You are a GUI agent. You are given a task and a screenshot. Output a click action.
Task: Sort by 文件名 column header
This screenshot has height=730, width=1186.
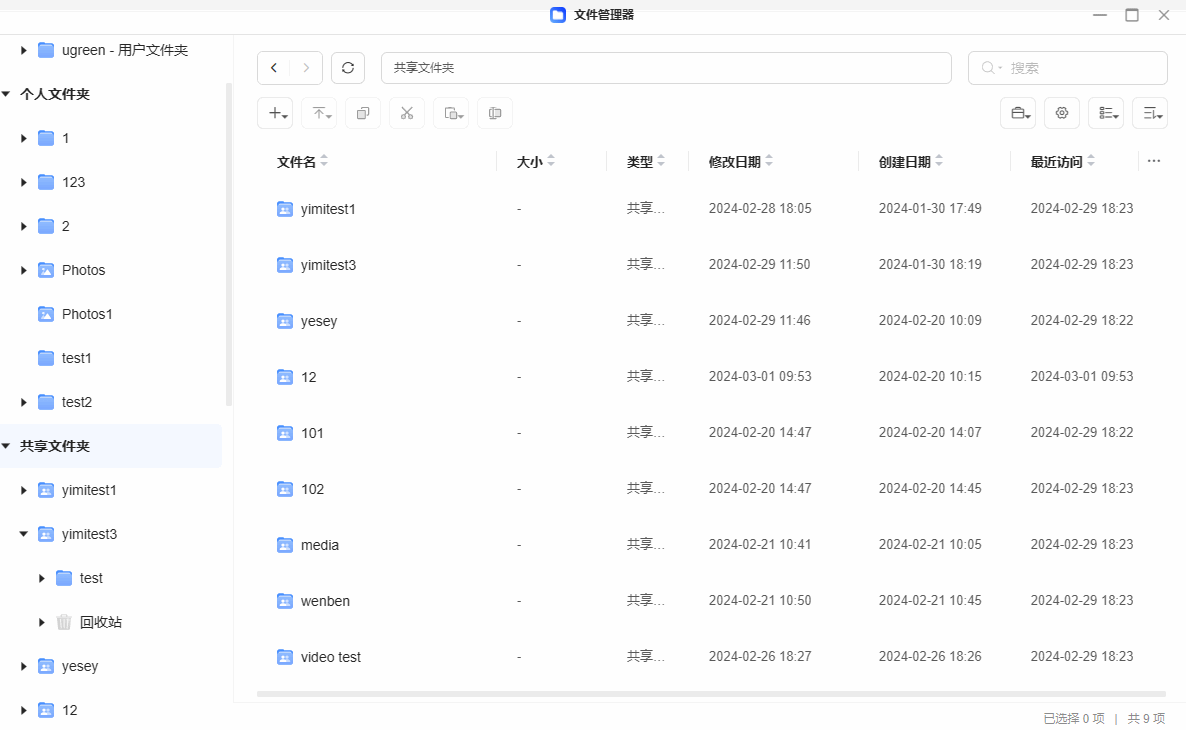coord(303,162)
